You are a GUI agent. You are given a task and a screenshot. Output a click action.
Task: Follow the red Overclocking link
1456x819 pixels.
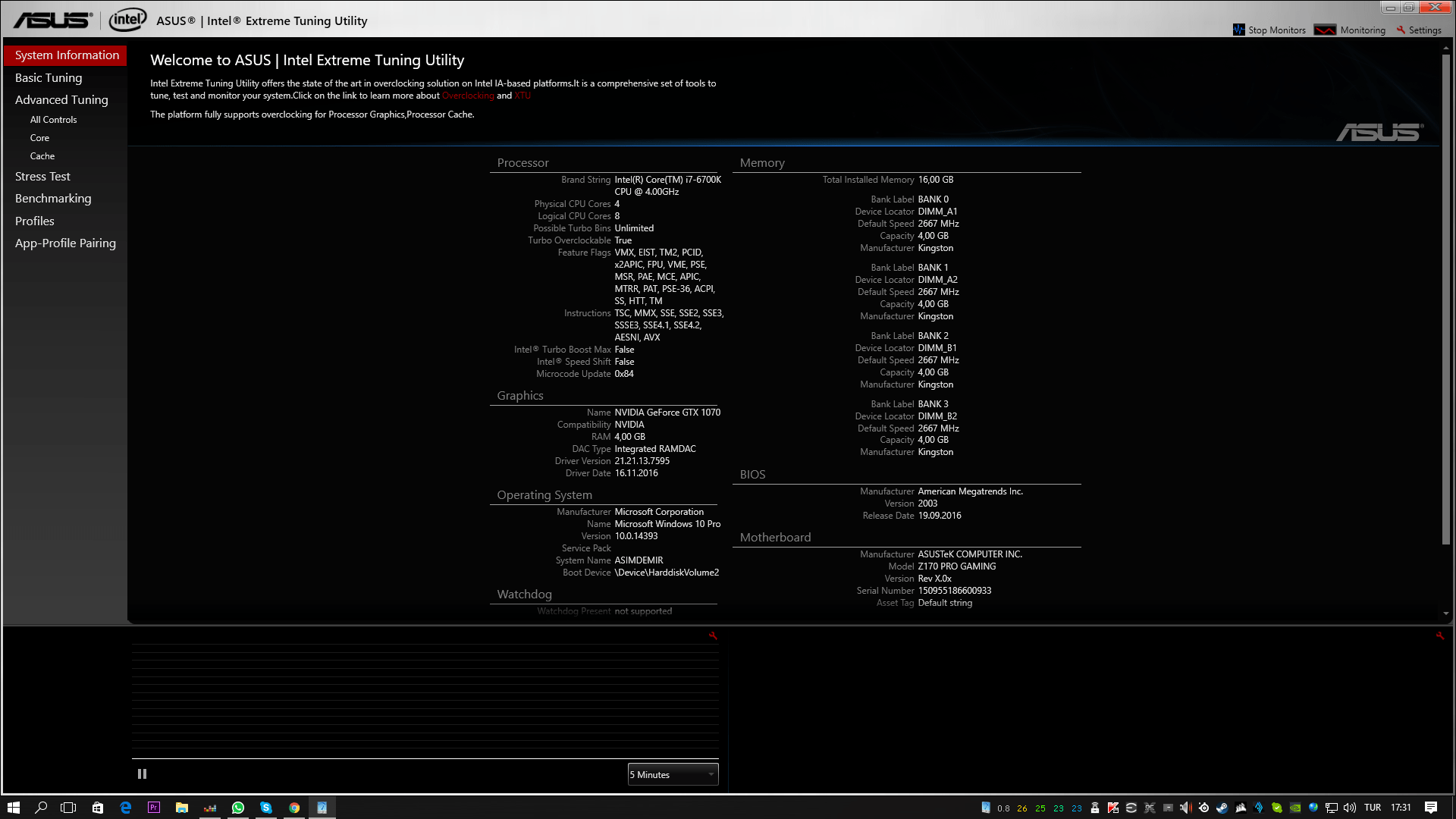(468, 96)
